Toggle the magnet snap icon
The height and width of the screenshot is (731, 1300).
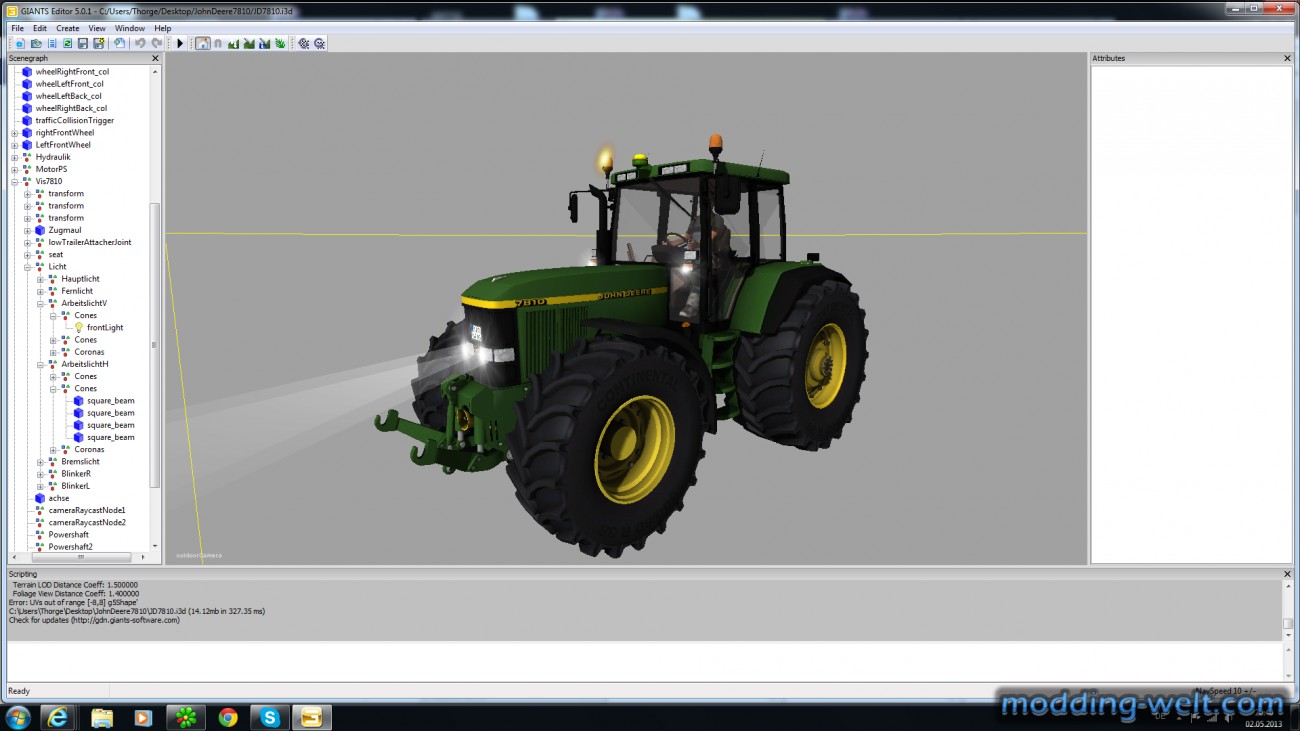pos(218,43)
